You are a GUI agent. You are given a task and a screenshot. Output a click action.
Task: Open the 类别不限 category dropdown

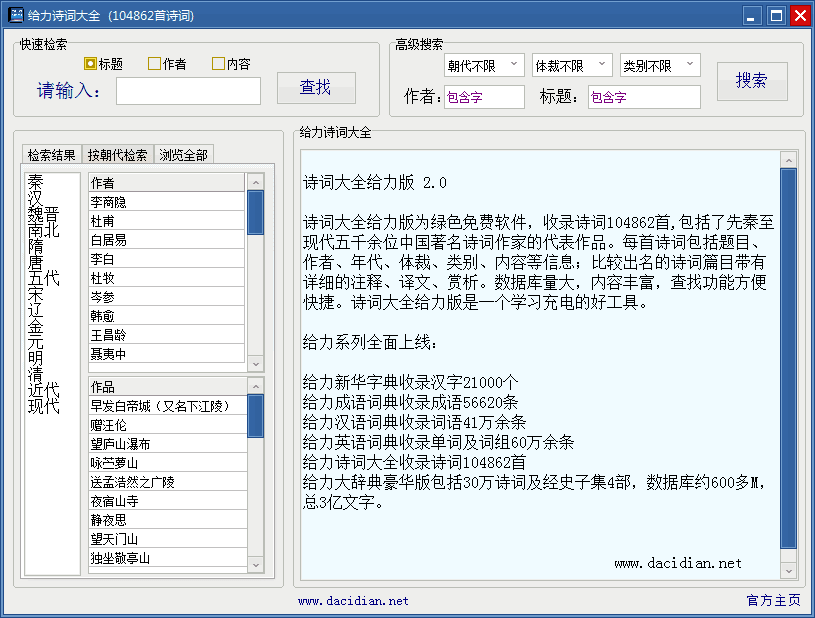pos(660,65)
